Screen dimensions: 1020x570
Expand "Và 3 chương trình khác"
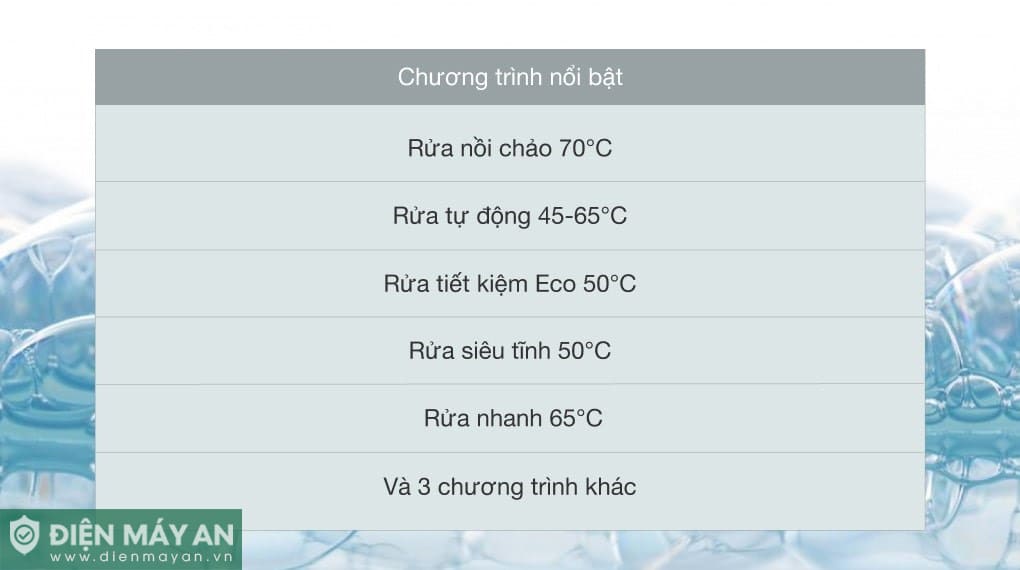click(510, 487)
